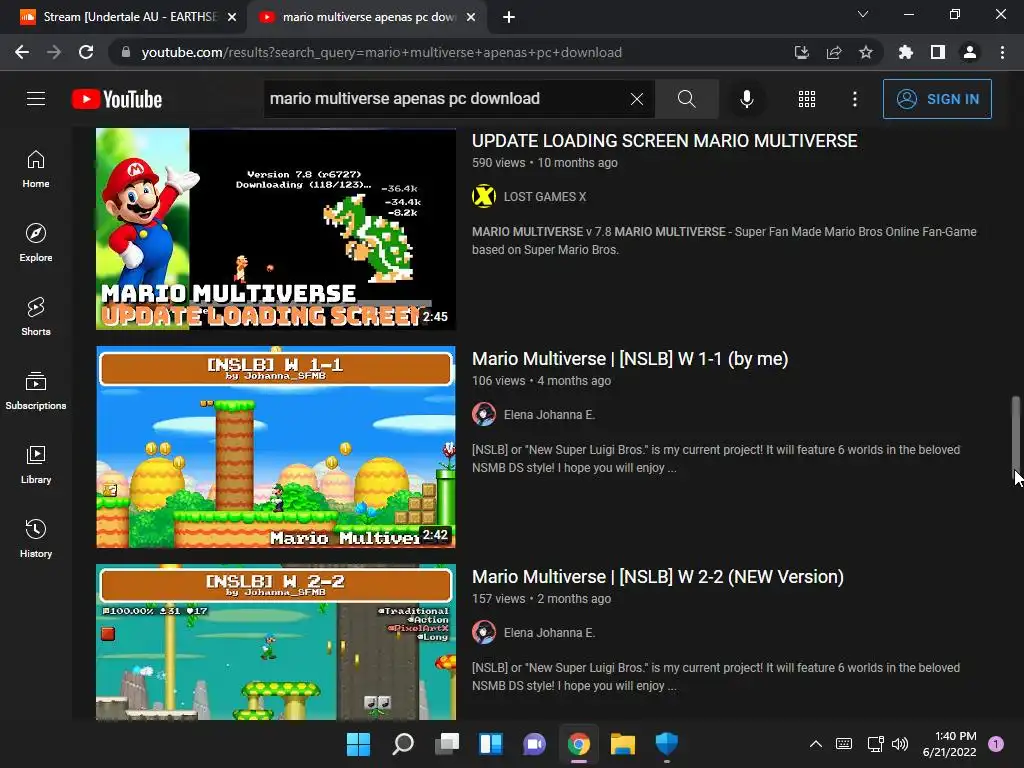Click the LOST GAMES X channel avatar

(x=484, y=197)
